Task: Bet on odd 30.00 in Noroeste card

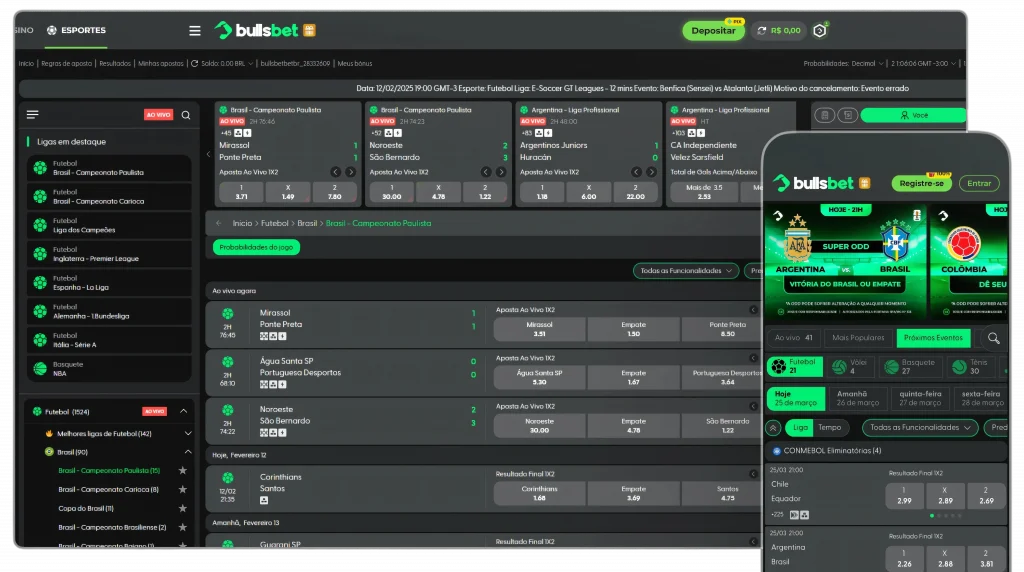Action: point(392,192)
